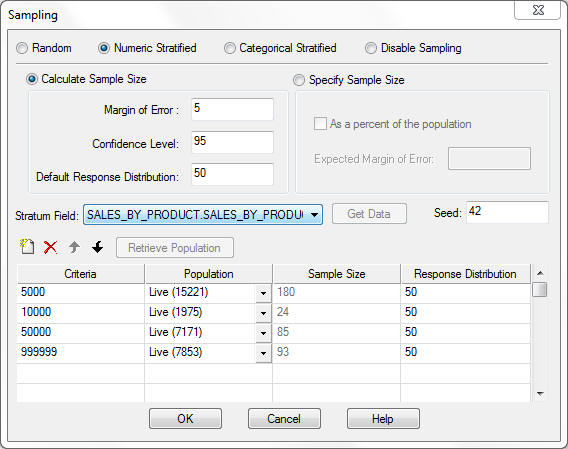
Task: Click the Criteria column header
Action: pyautogui.click(x=80, y=274)
